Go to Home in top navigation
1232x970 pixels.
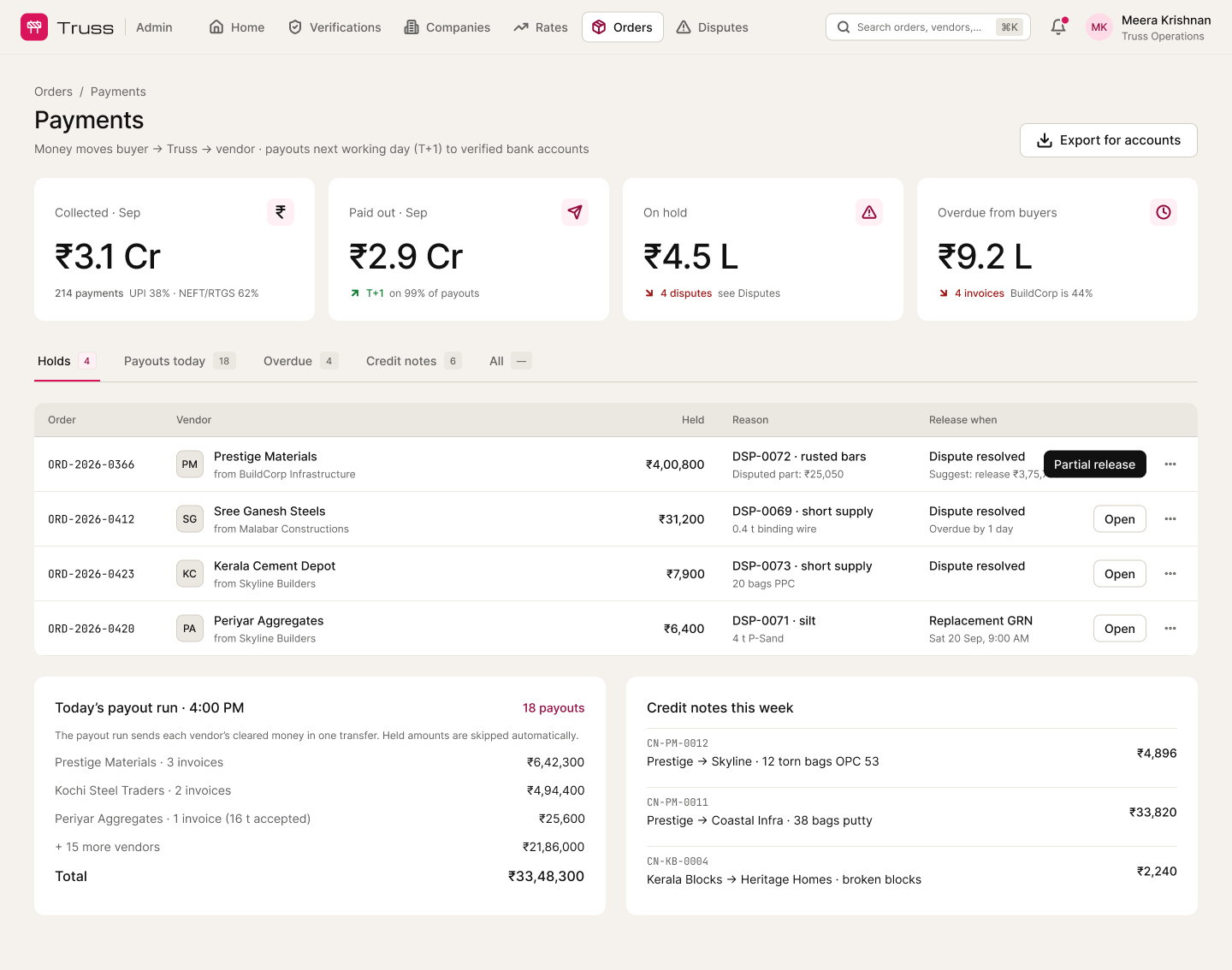[x=237, y=27]
